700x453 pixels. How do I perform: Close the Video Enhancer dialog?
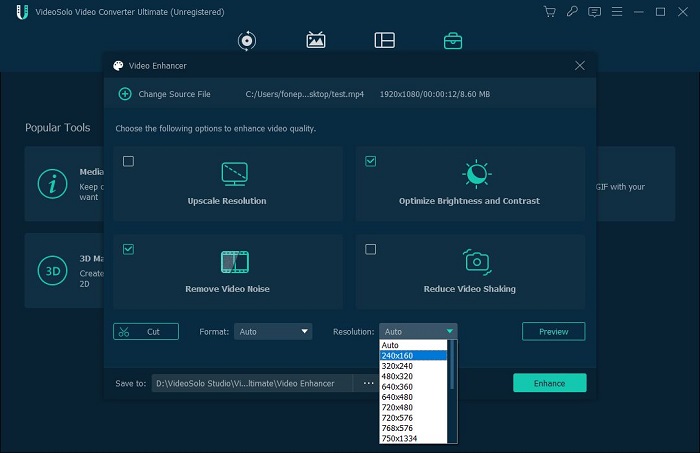(579, 66)
